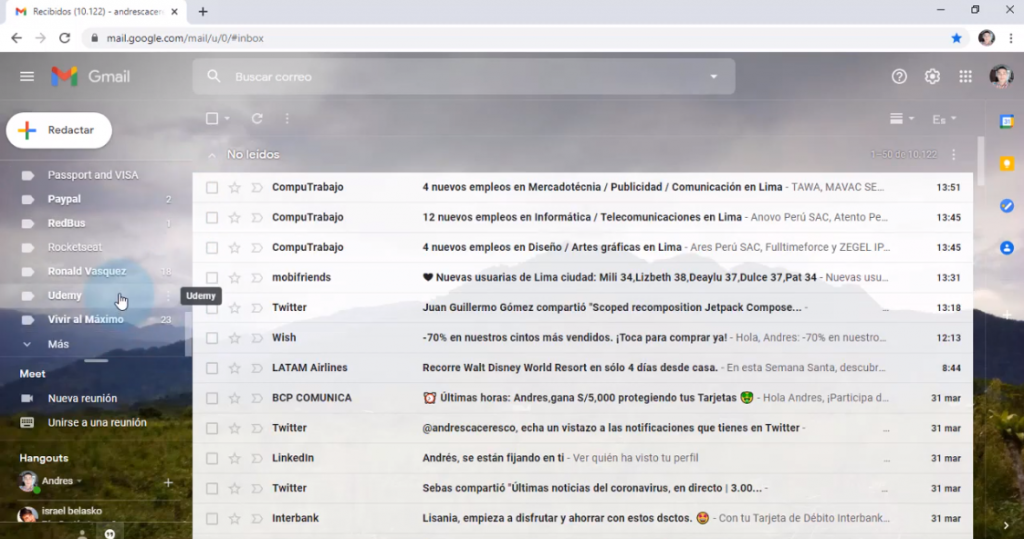1024x539 pixels.
Task: Mark the LinkedIn email as important
Action: click(257, 458)
